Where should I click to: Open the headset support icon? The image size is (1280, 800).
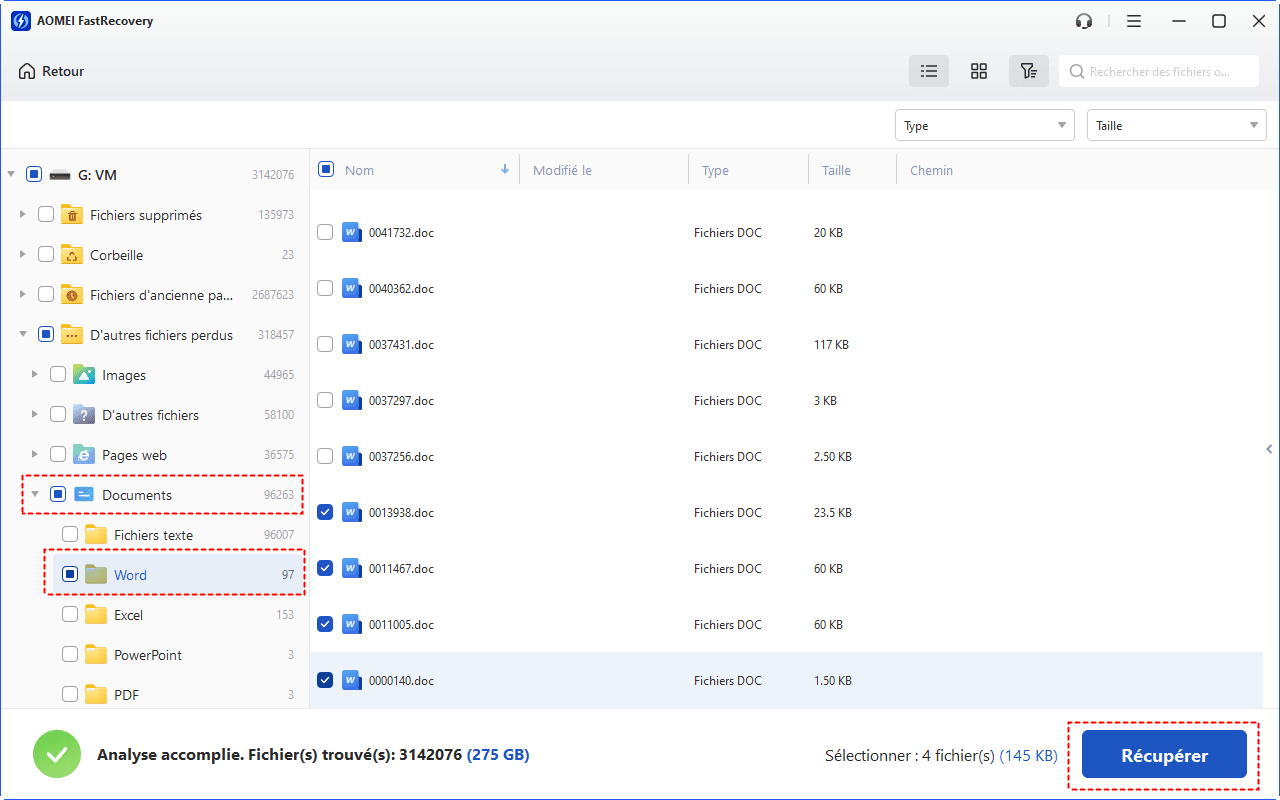1084,21
